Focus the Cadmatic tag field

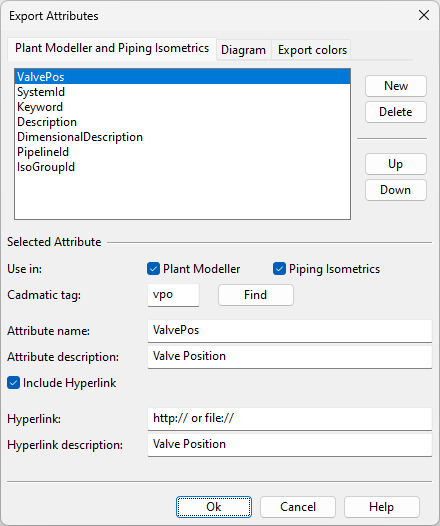point(173,295)
